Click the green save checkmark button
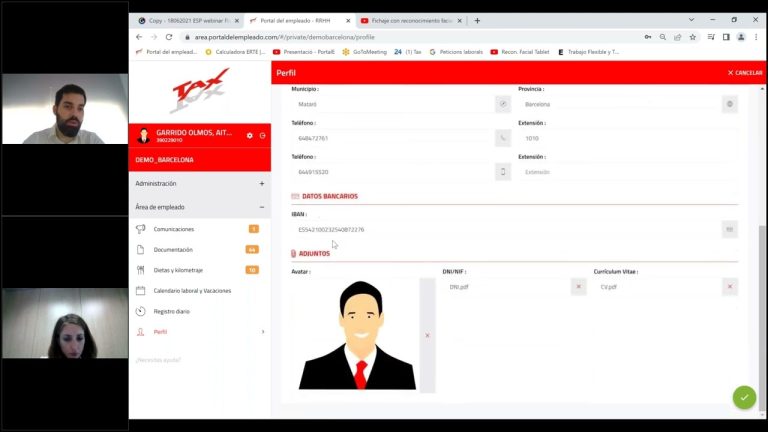 click(x=744, y=397)
